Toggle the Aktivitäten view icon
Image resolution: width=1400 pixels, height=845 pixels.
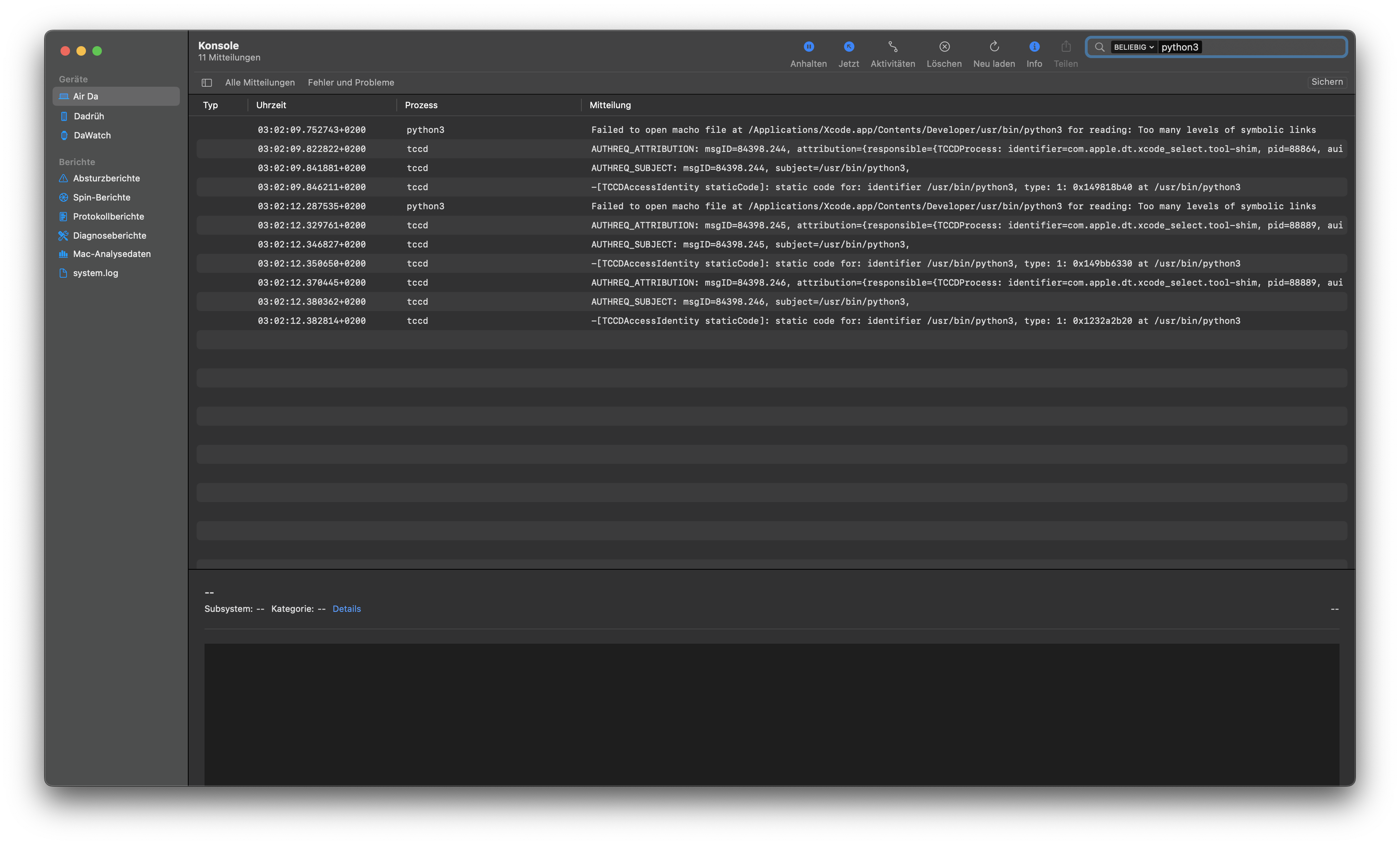pyautogui.click(x=893, y=47)
